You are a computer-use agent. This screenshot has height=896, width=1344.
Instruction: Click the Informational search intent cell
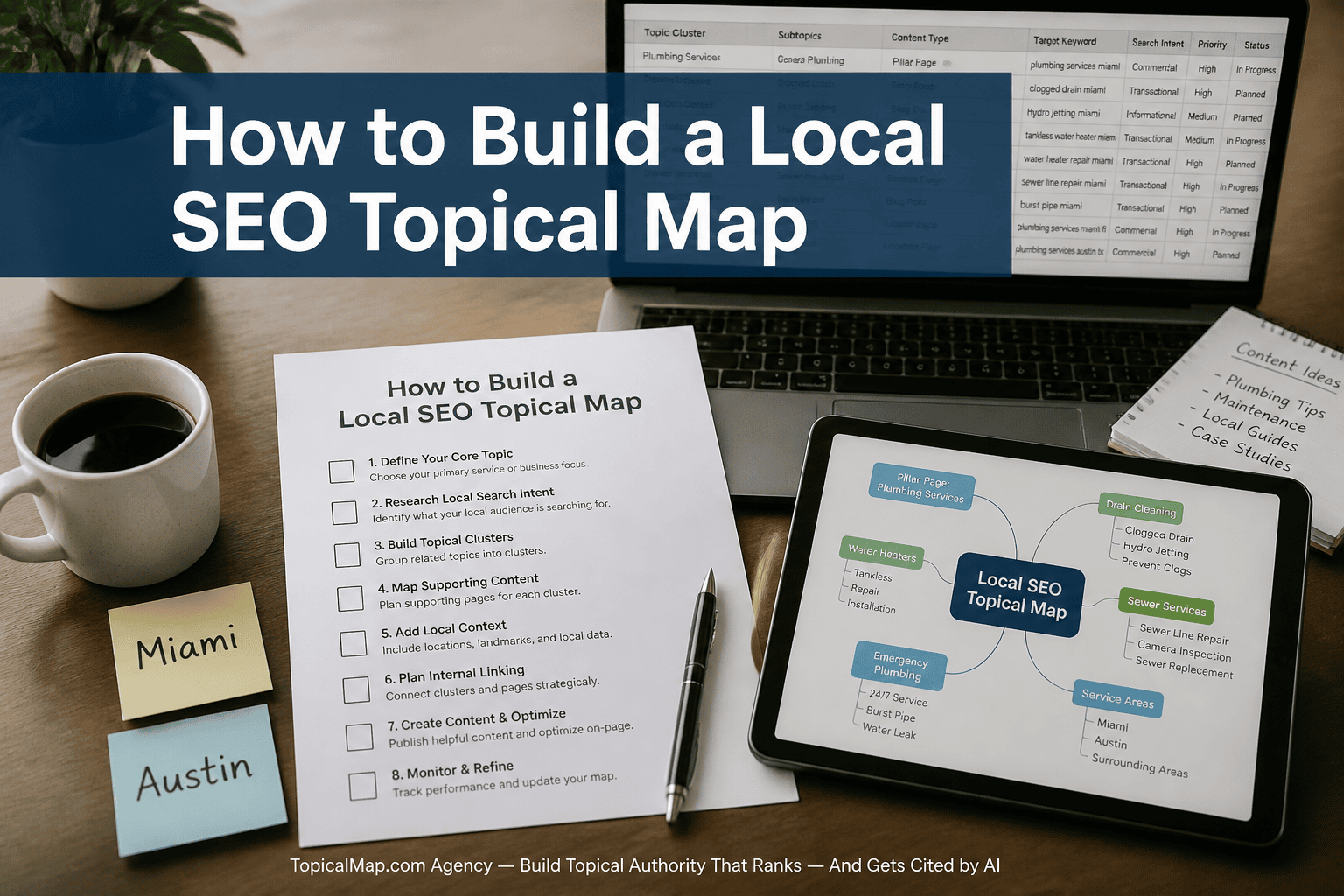[1151, 115]
